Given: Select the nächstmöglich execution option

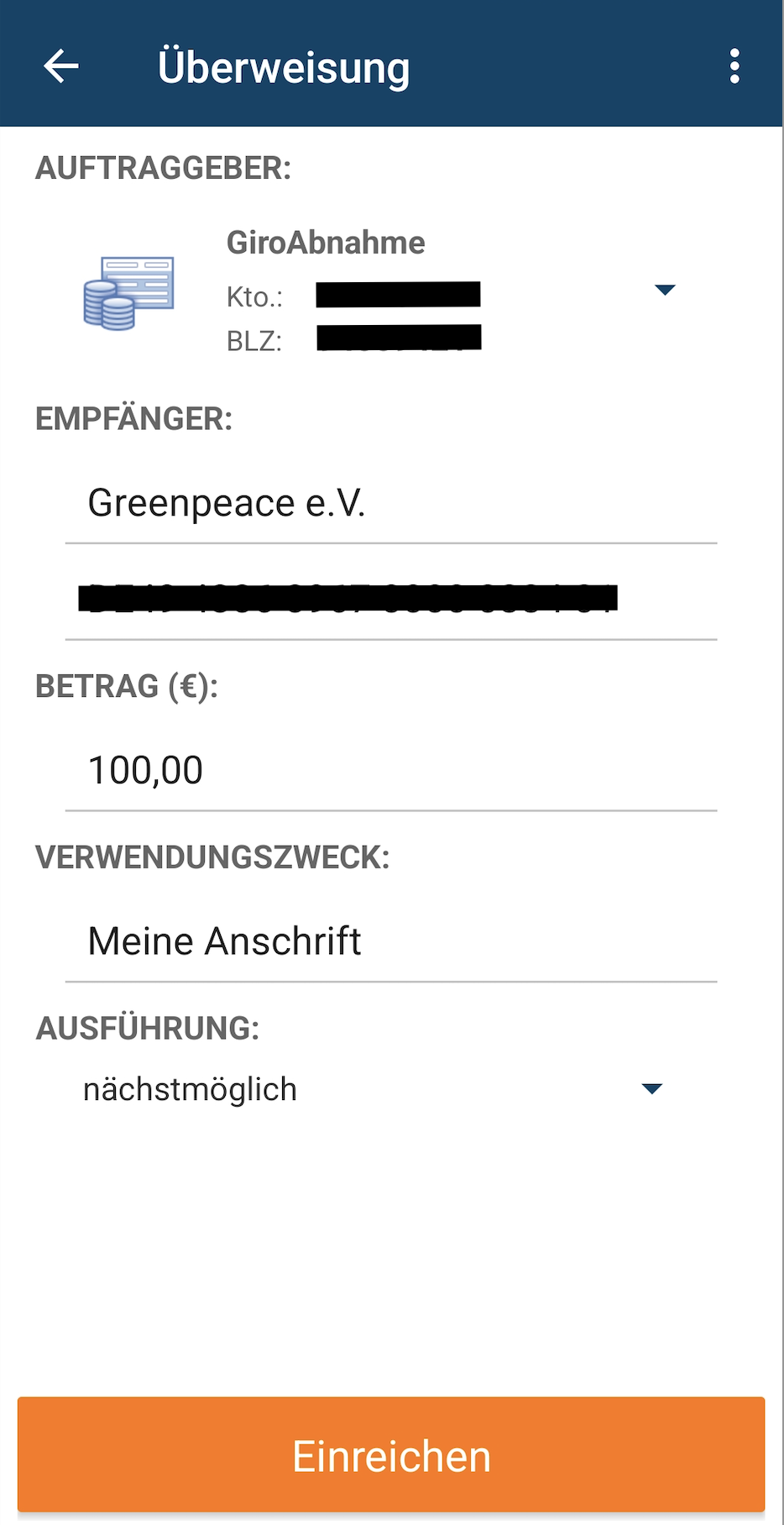Looking at the screenshot, I should 191,1089.
